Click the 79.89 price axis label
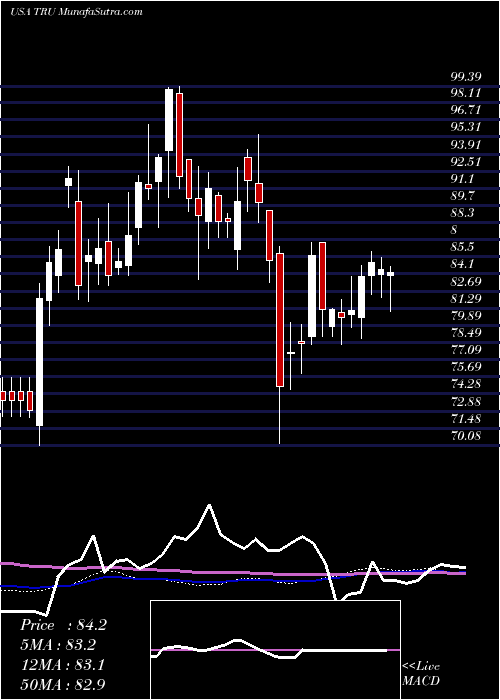 click(466, 316)
